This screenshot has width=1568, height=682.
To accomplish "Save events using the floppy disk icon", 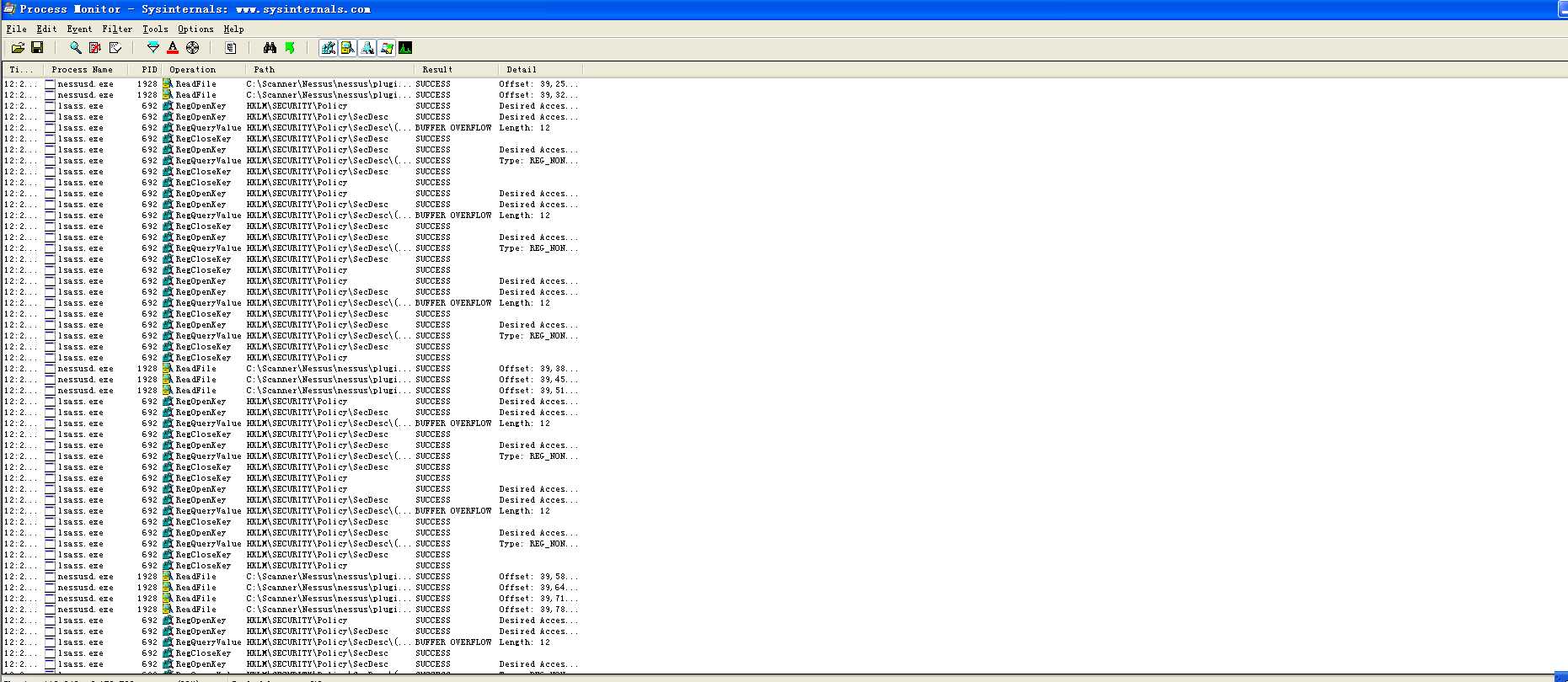I will pos(37,48).
